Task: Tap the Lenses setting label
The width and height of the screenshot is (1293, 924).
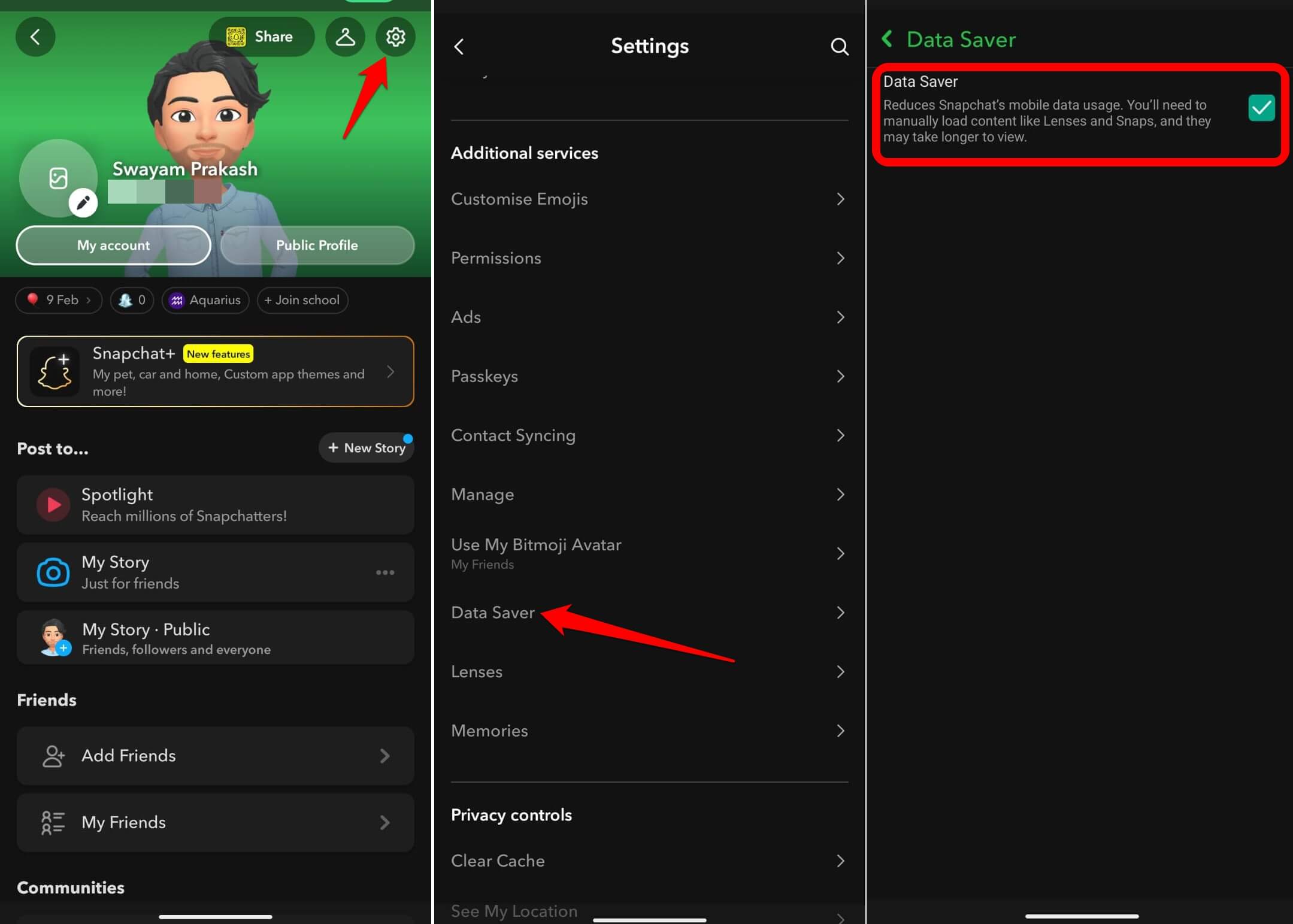Action: [477, 672]
